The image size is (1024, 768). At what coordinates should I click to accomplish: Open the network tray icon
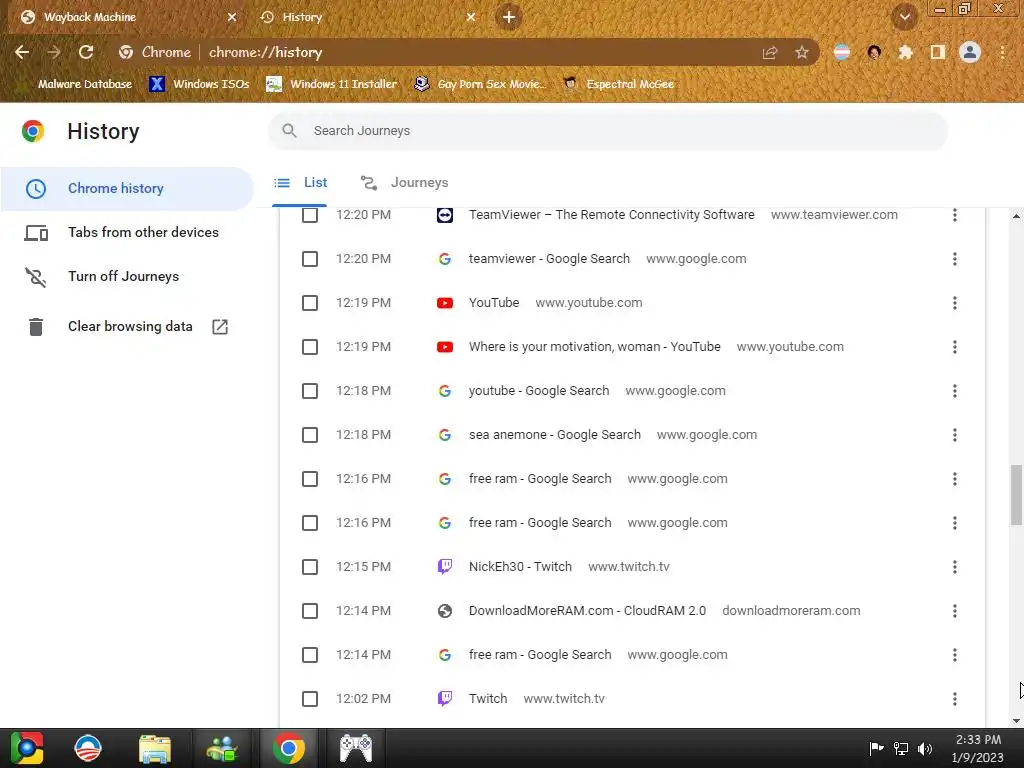(x=901, y=748)
